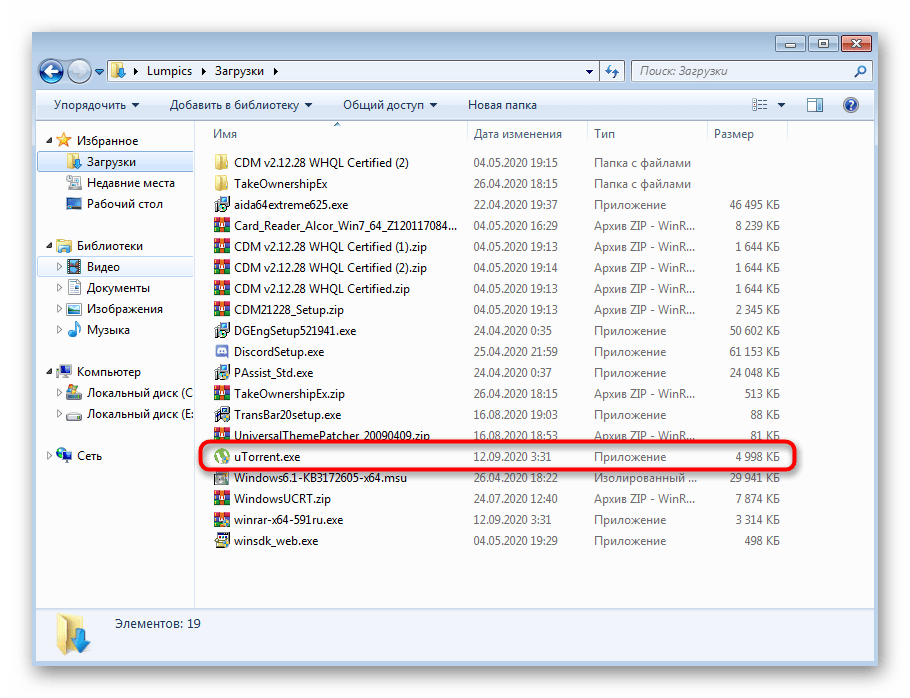Expand the Документы library
The image size is (910, 698).
pos(59,288)
